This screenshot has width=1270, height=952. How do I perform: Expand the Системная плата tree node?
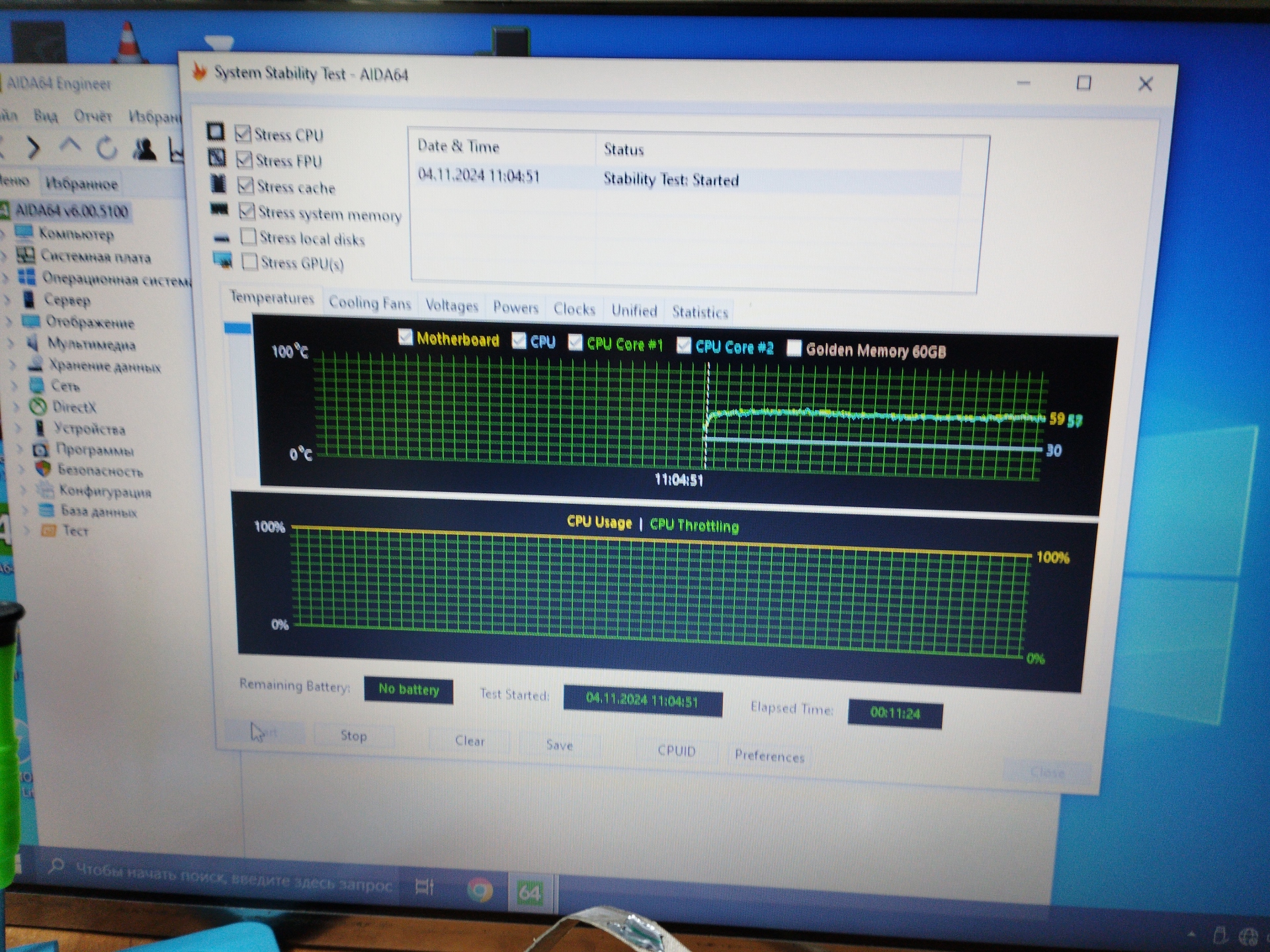coord(5,255)
